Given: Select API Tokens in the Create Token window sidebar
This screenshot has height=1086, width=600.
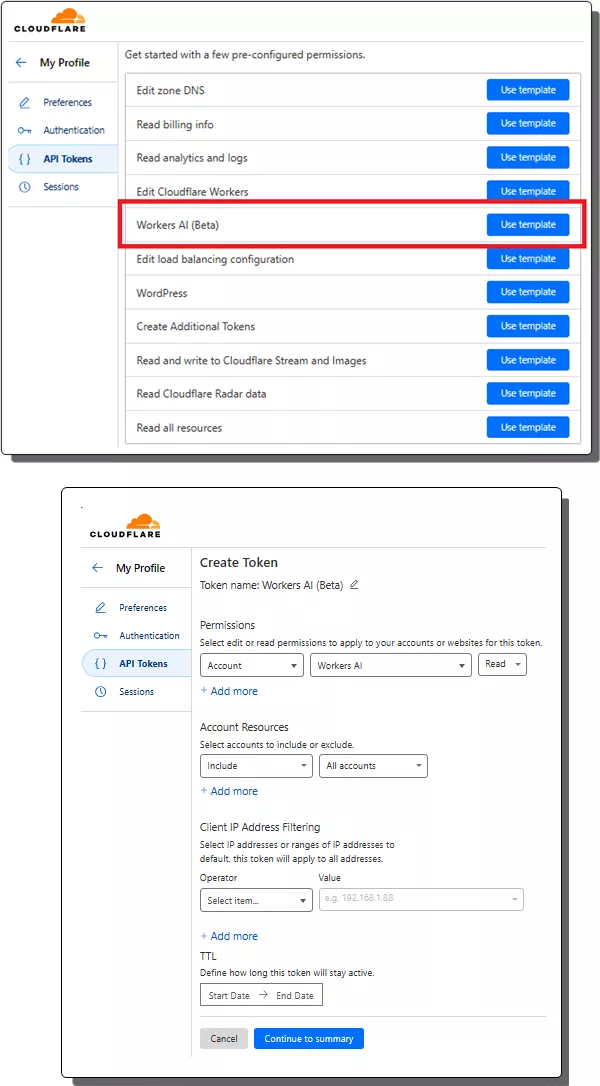Looking at the screenshot, I should 136,664.
